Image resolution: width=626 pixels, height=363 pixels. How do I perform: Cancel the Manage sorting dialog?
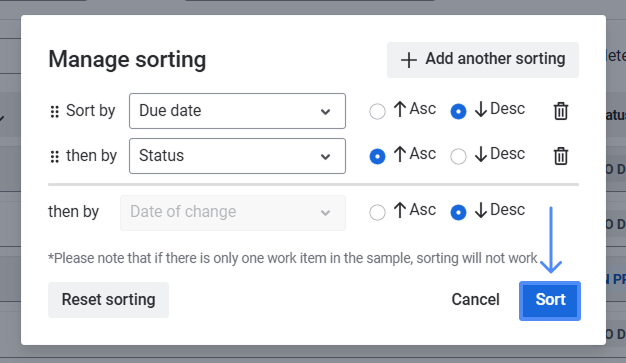(x=475, y=300)
